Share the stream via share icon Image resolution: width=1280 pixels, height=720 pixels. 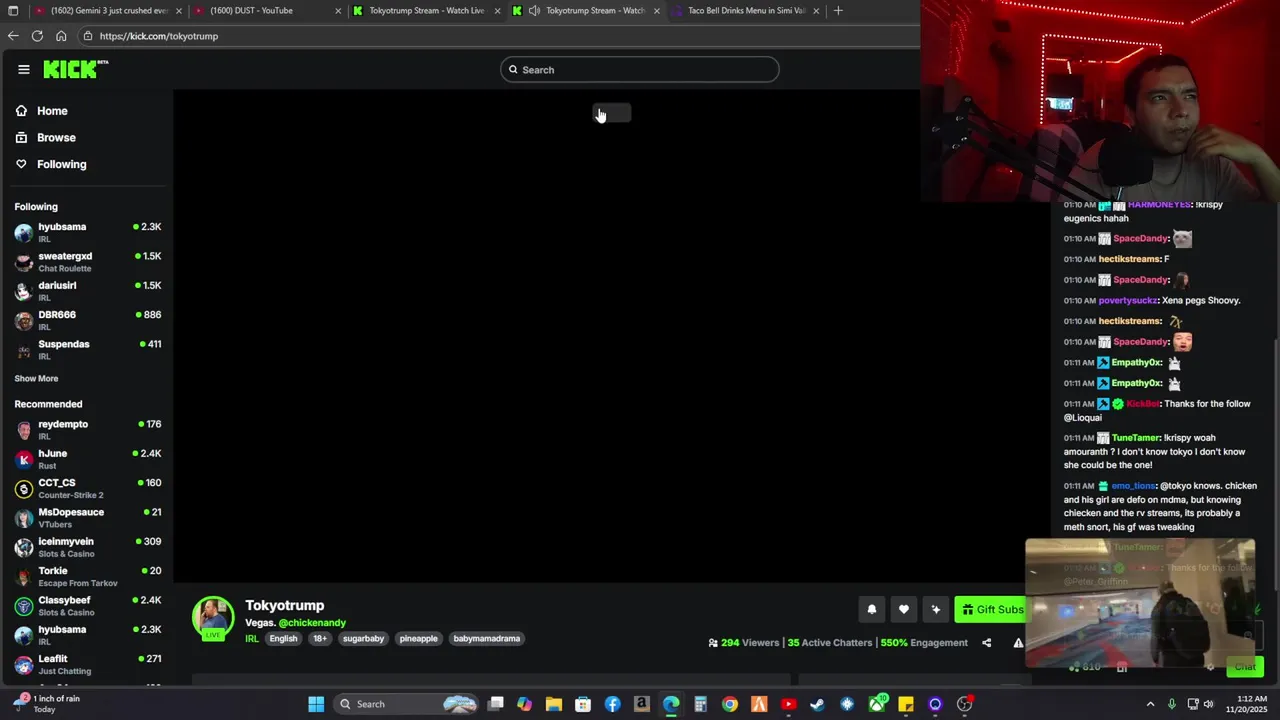[x=986, y=643]
